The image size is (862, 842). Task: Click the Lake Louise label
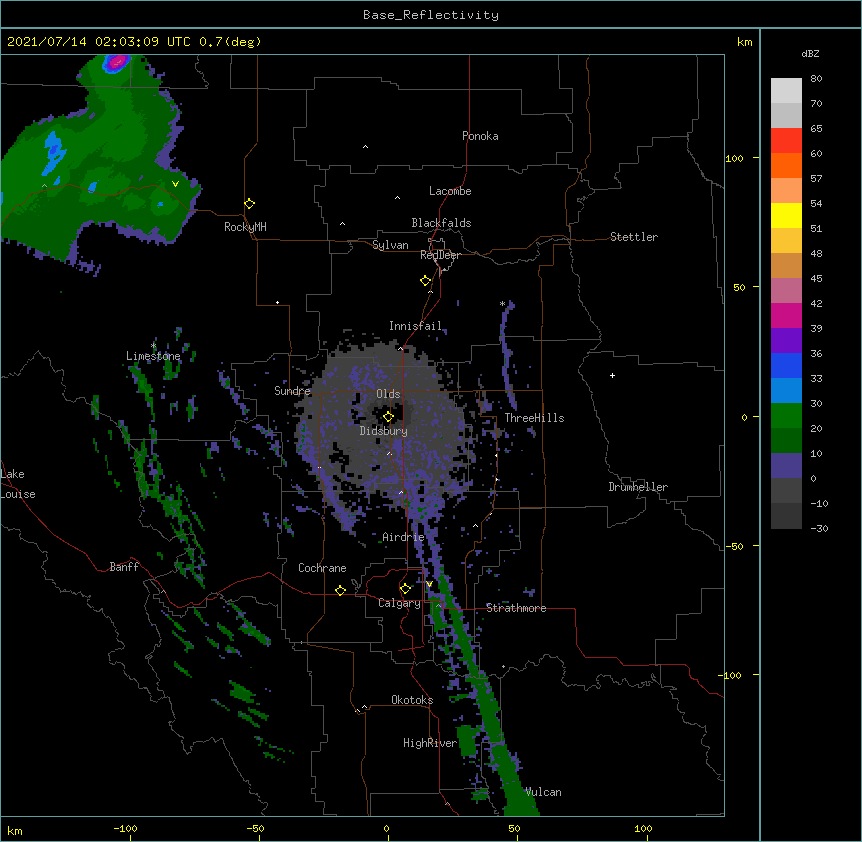tap(18, 484)
